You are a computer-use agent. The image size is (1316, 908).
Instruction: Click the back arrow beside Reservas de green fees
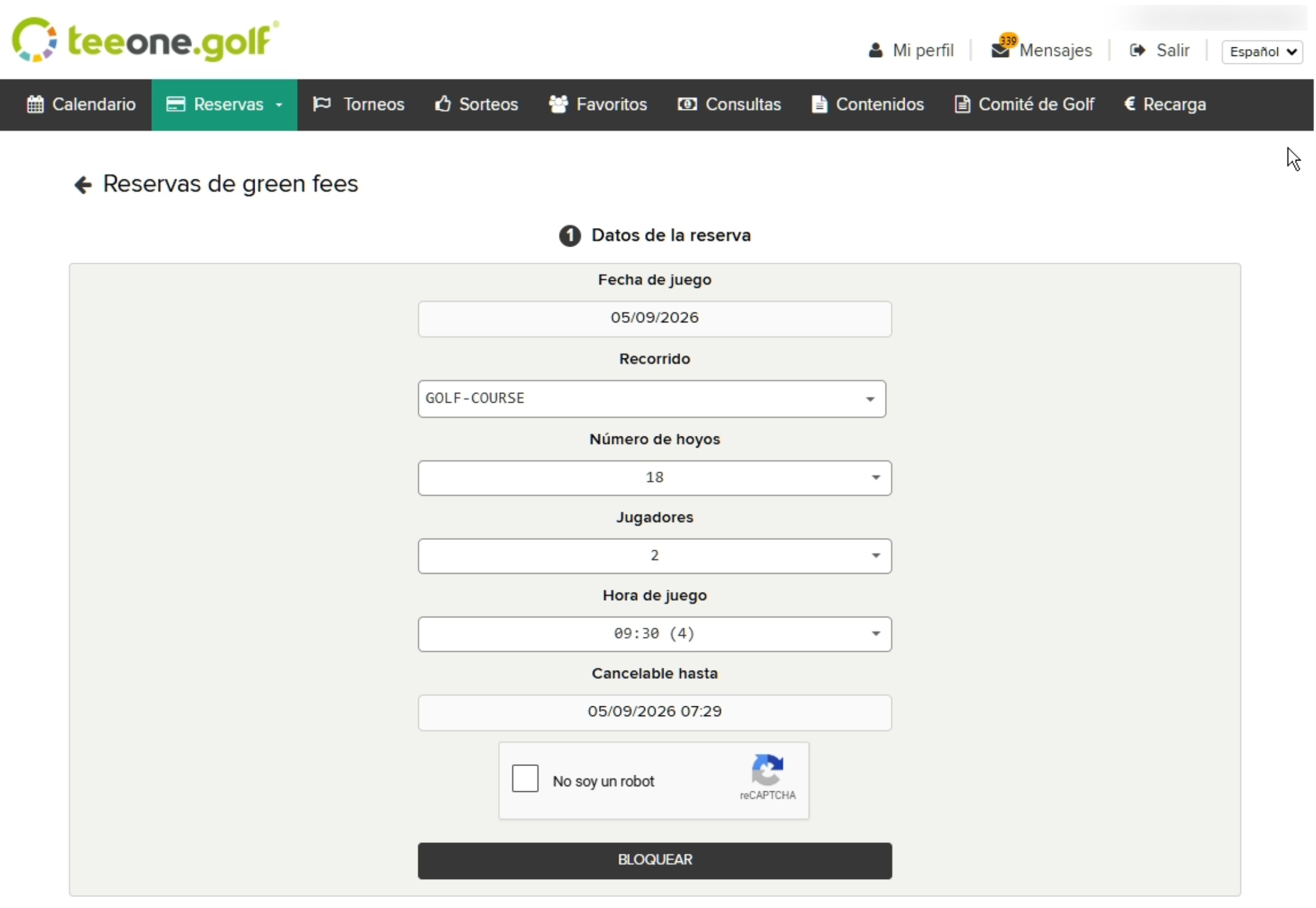83,184
